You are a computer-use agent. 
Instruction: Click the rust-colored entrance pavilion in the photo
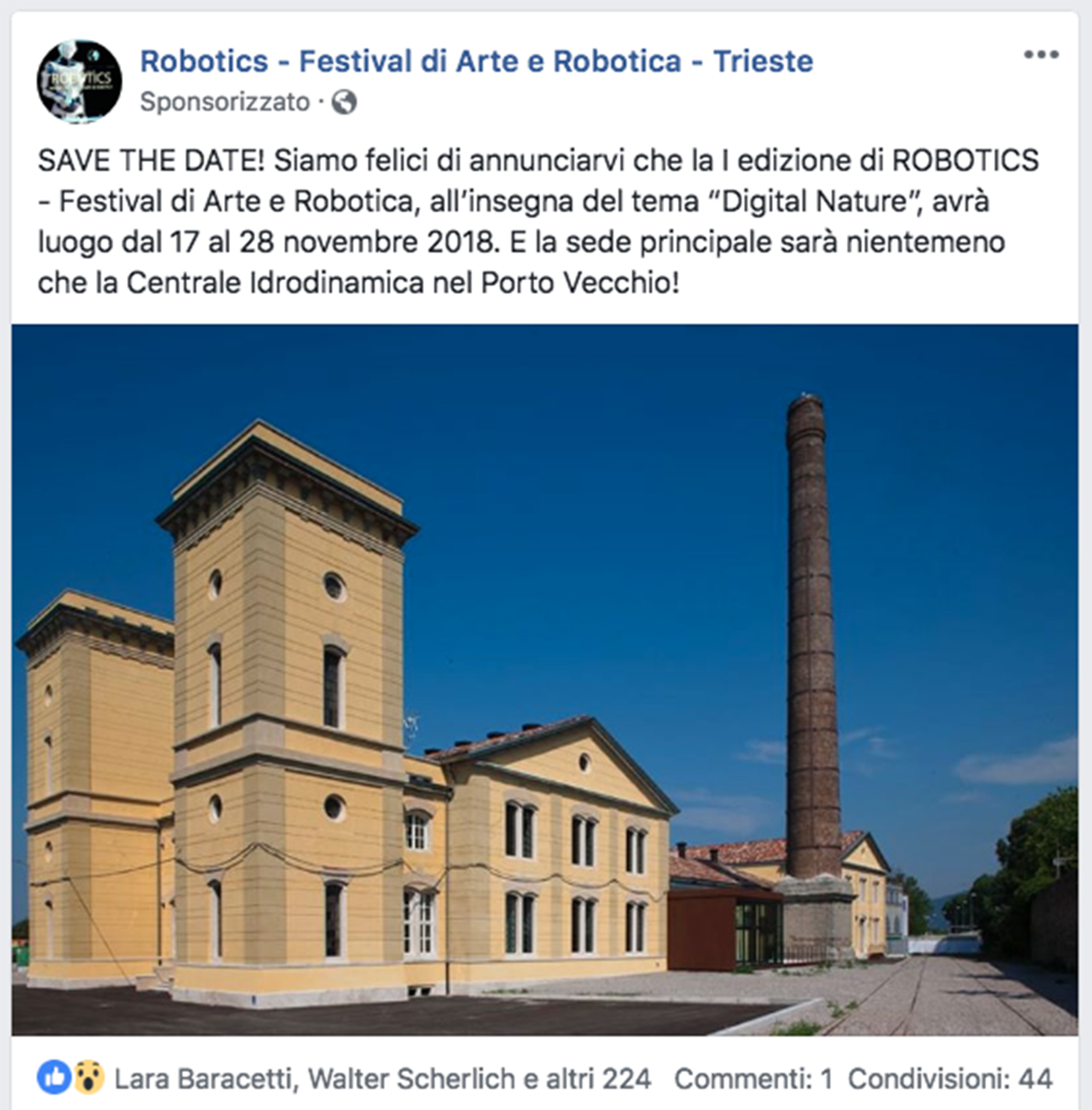(724, 928)
